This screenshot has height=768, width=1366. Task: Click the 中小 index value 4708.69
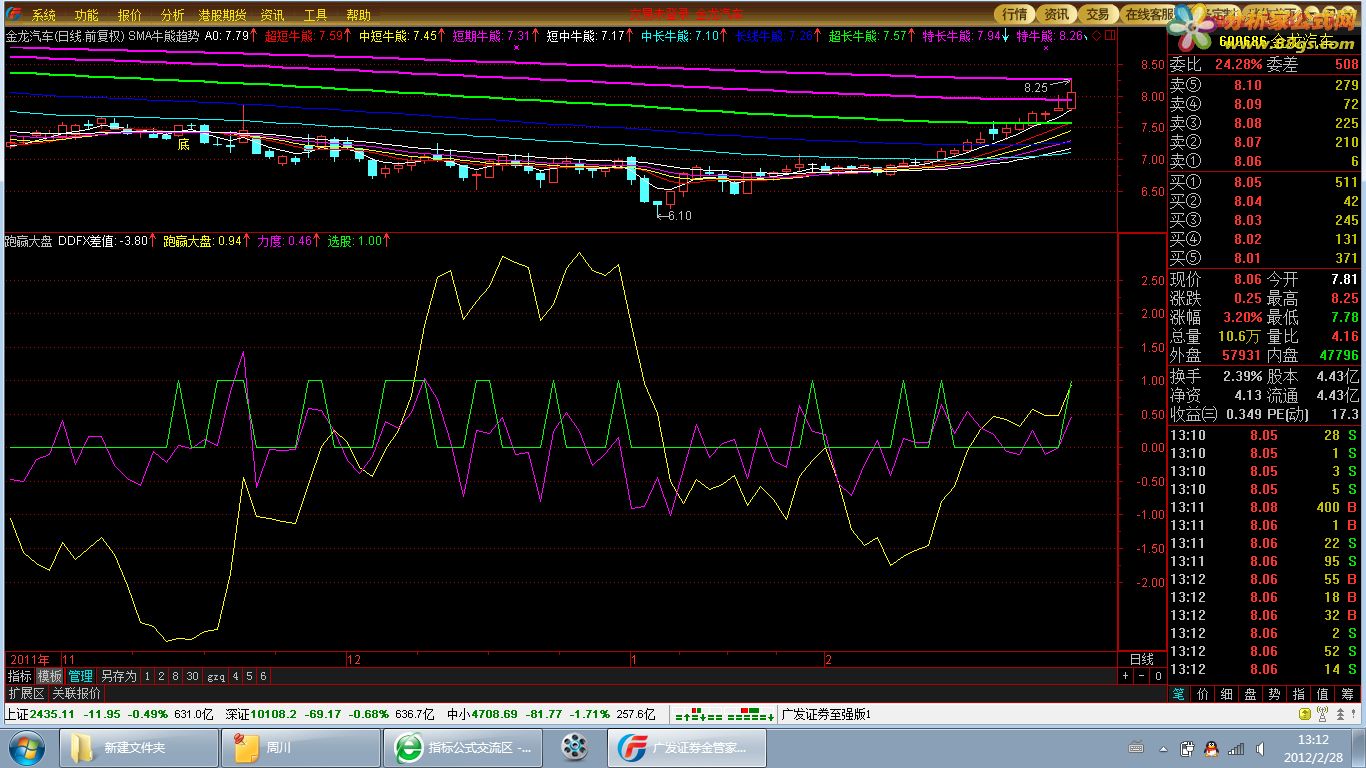click(495, 714)
